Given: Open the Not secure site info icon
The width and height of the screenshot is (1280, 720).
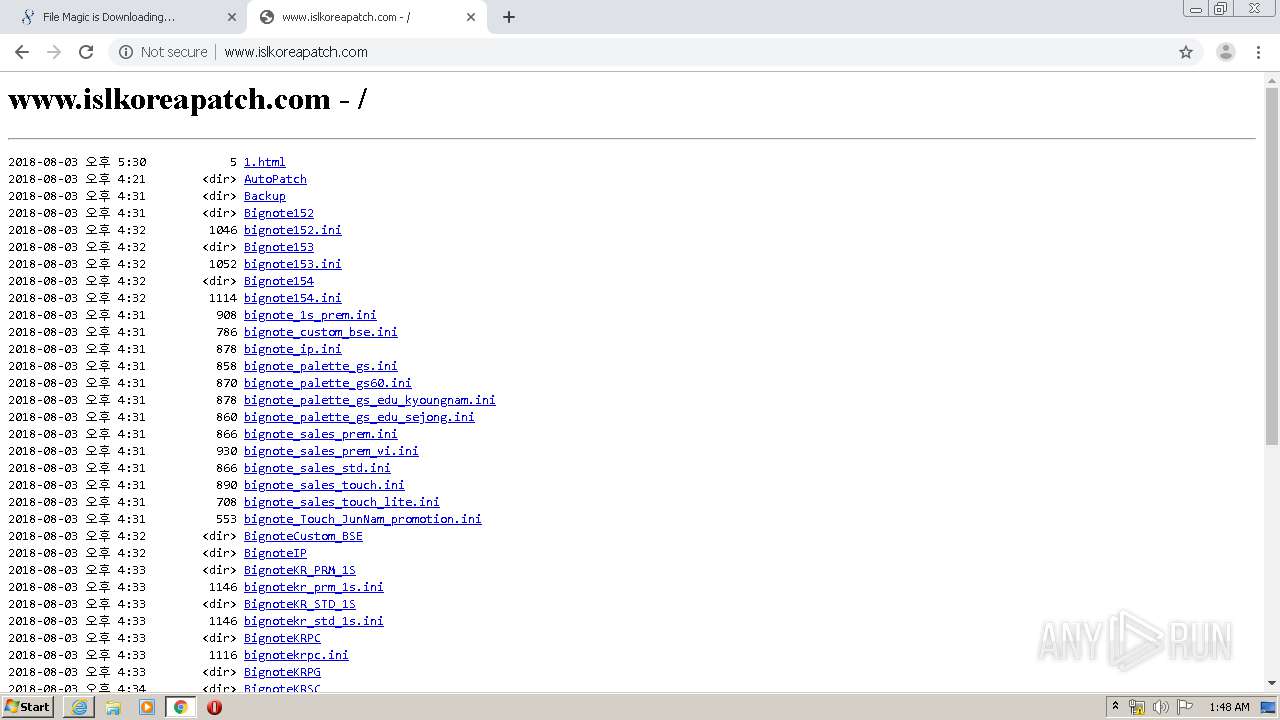Looking at the screenshot, I should pyautogui.click(x=126, y=52).
